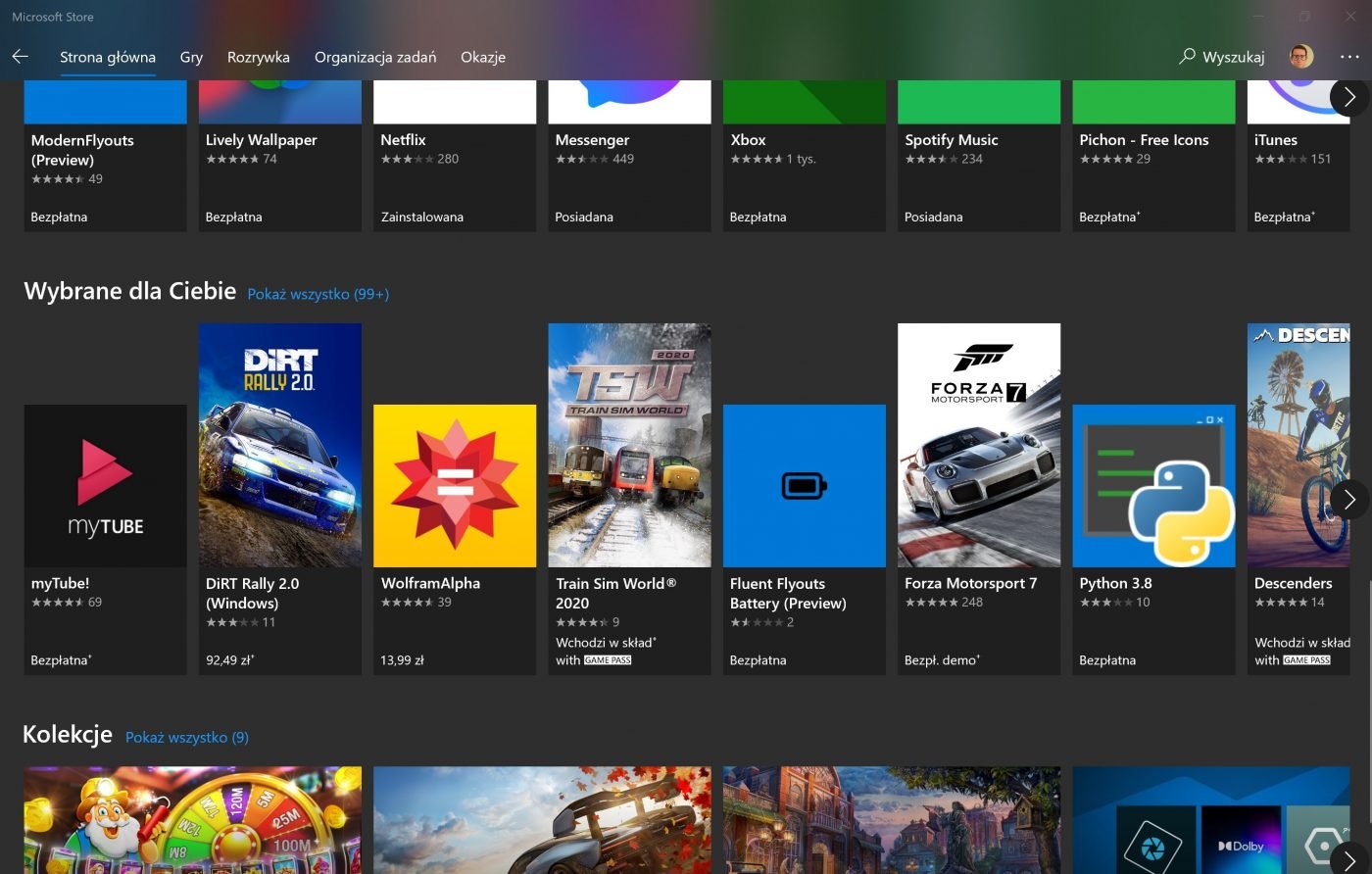1372x874 pixels.
Task: Open the Spotify Music tile
Action: pyautogui.click(x=979, y=156)
